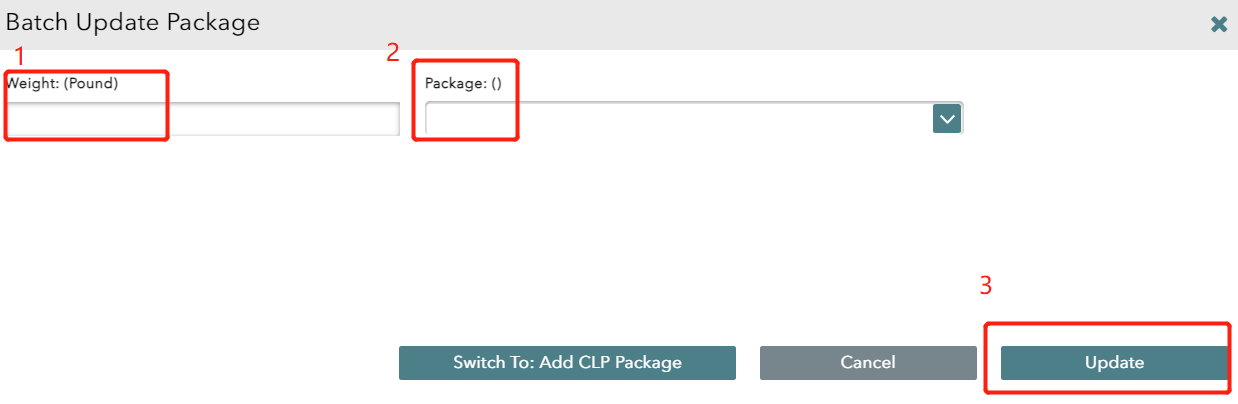Select the teal chevron button beside Package
Viewport: 1238px width, 404px height.
(946, 120)
